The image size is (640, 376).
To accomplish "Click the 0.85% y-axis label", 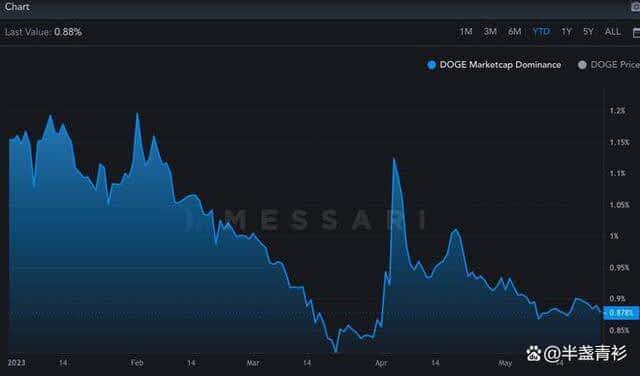I will pyautogui.click(x=620, y=330).
